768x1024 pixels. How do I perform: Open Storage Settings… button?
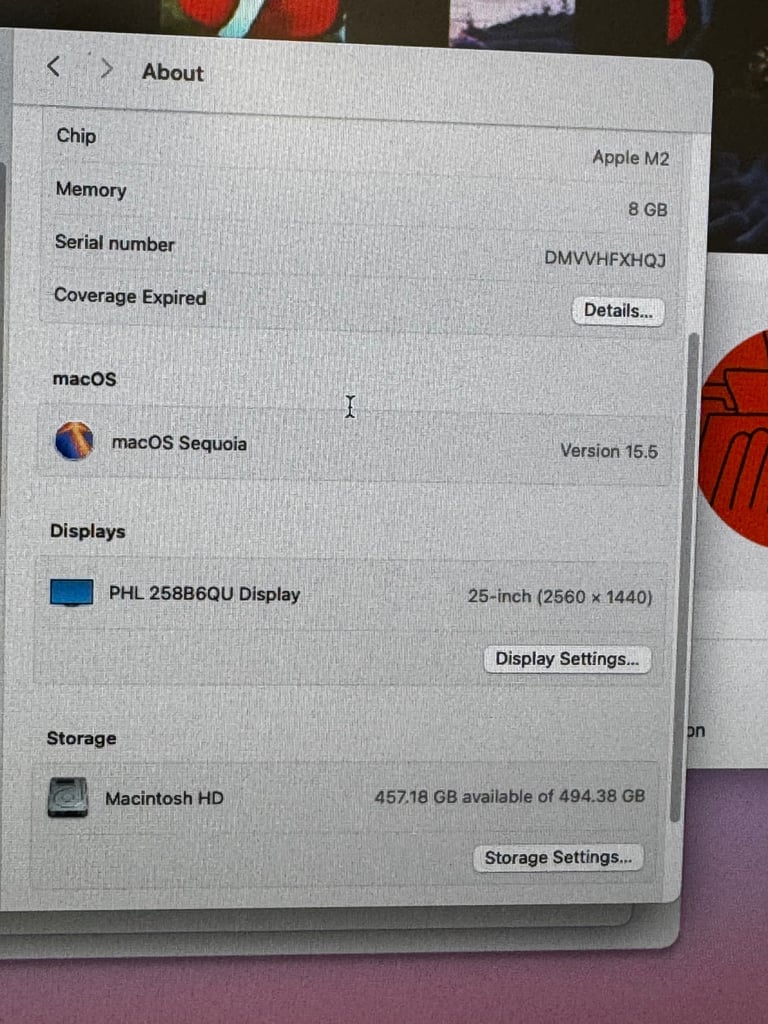(558, 857)
